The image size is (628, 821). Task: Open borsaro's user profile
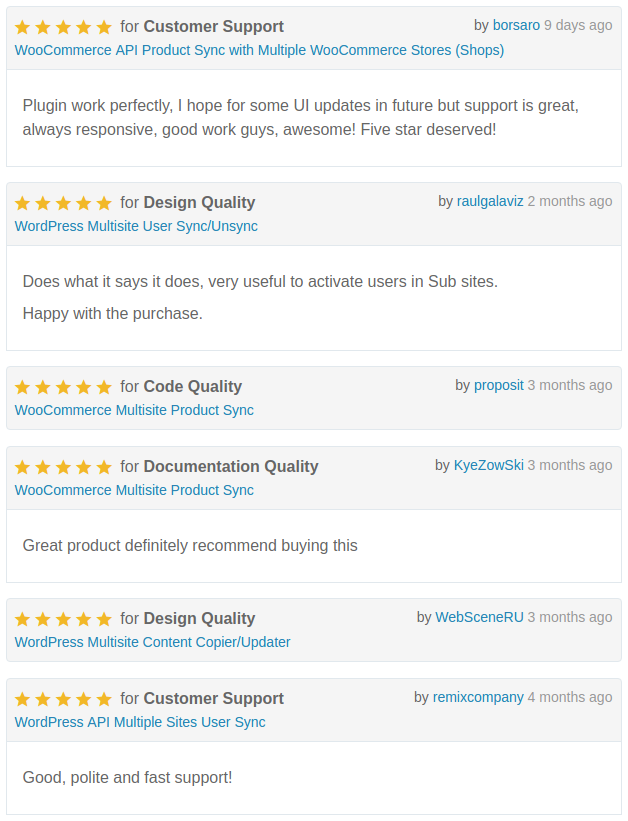[x=516, y=25]
